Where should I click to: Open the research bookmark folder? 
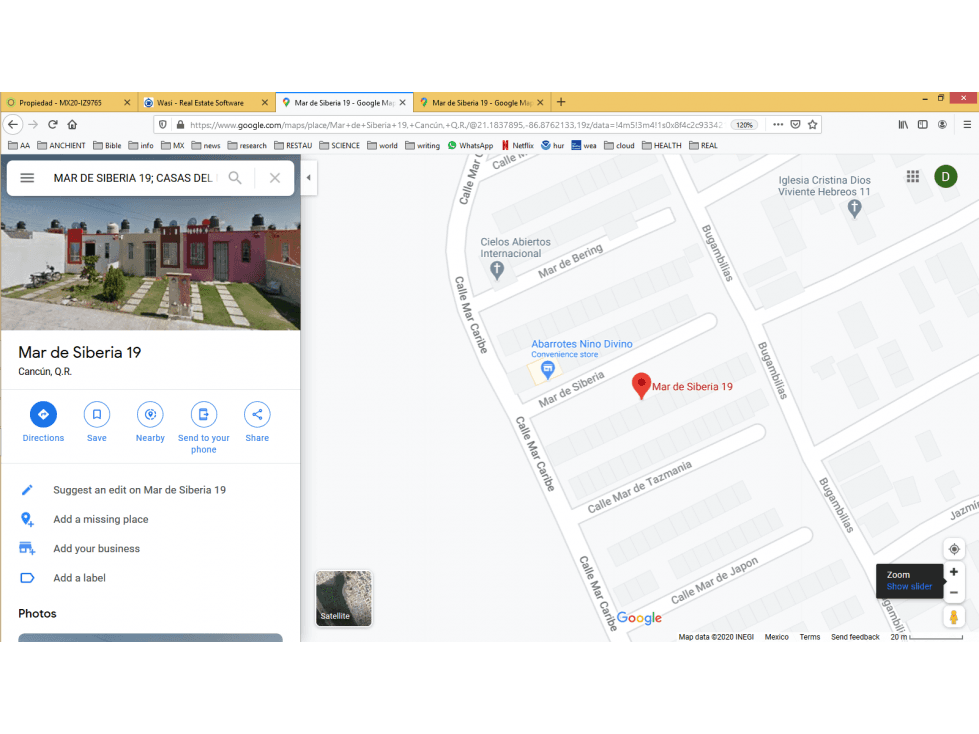247,145
